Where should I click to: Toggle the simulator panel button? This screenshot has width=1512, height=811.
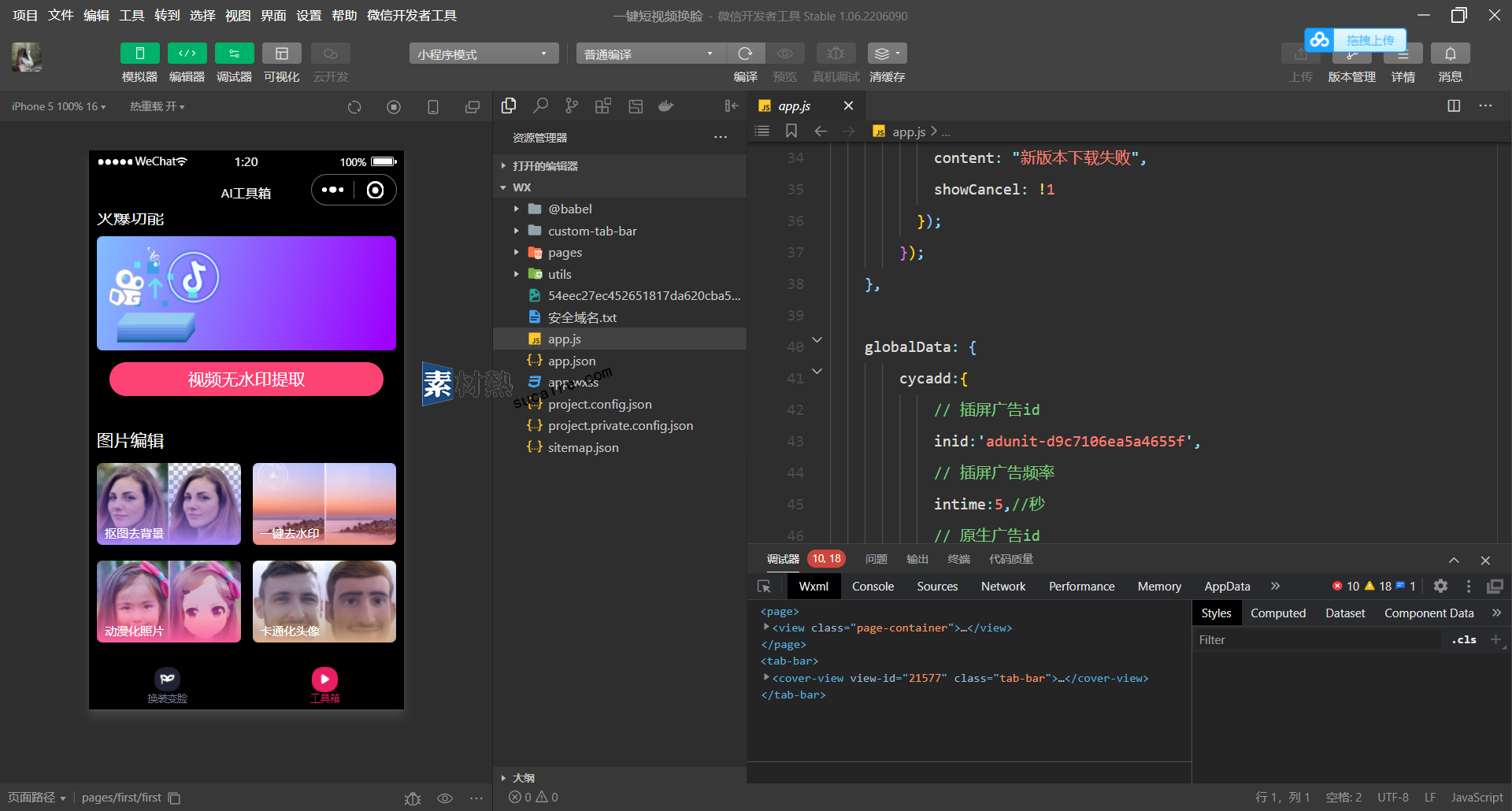tap(139, 54)
